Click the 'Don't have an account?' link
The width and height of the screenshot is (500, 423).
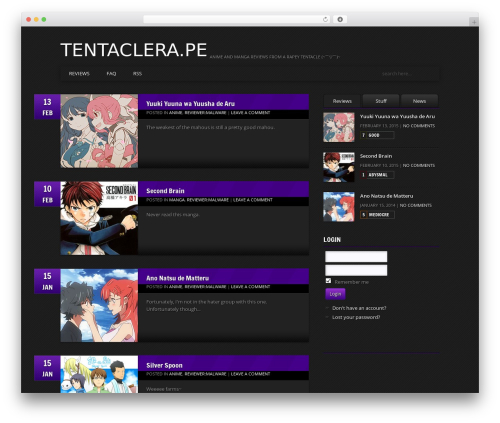(x=359, y=308)
